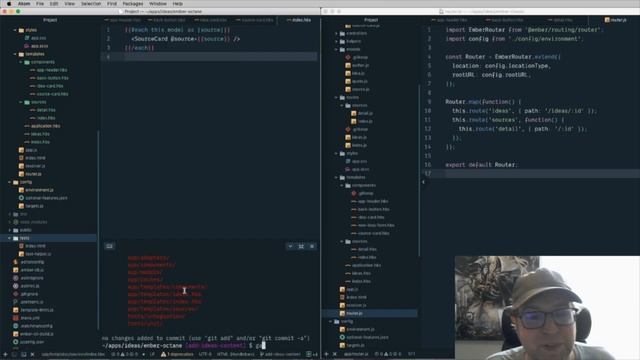Image resolution: width=640 pixels, height=360 pixels.
Task: Open ideas.hbs in left tree
Action: coord(40,134)
